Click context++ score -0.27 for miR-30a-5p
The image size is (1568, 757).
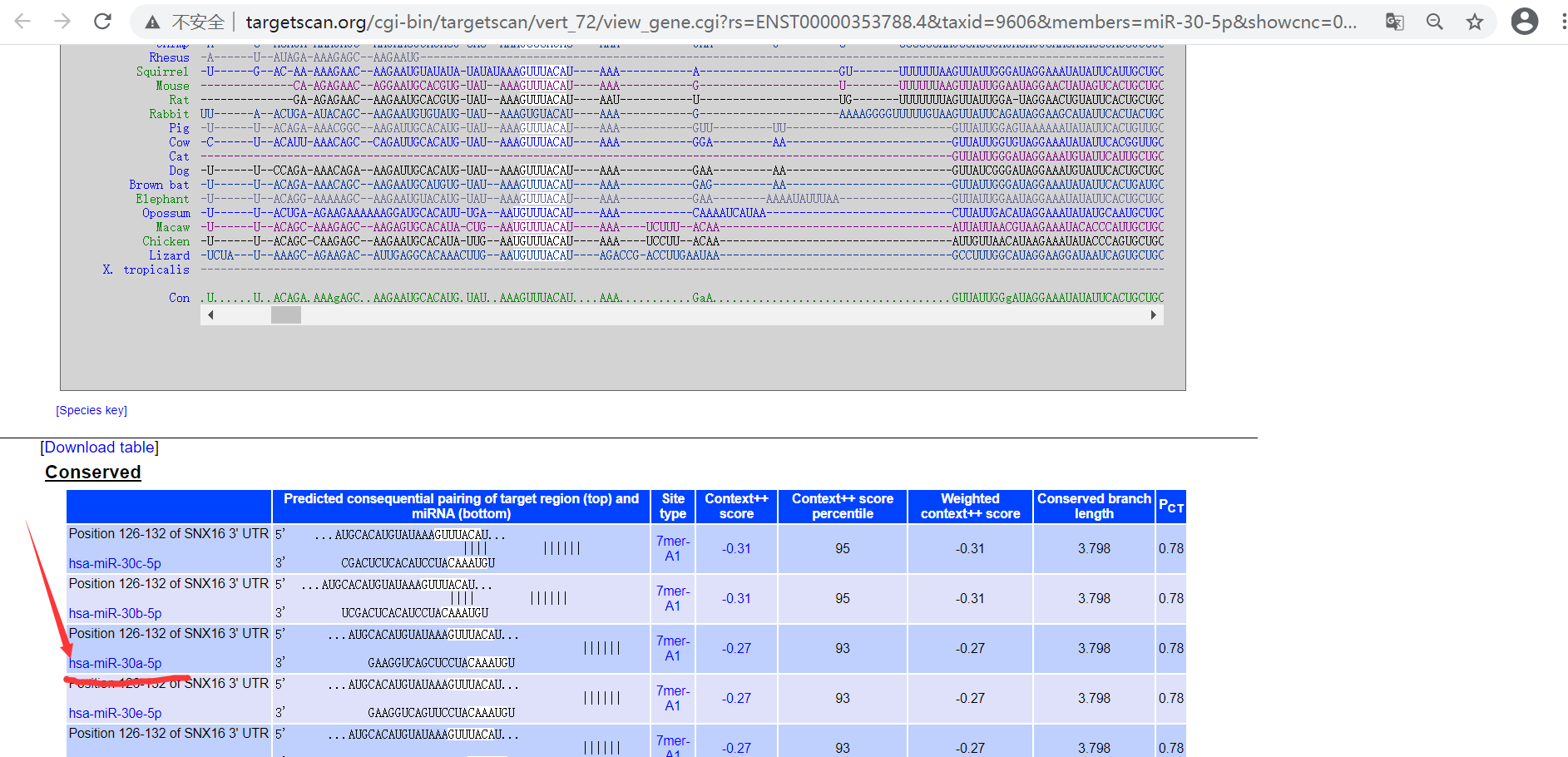(736, 649)
